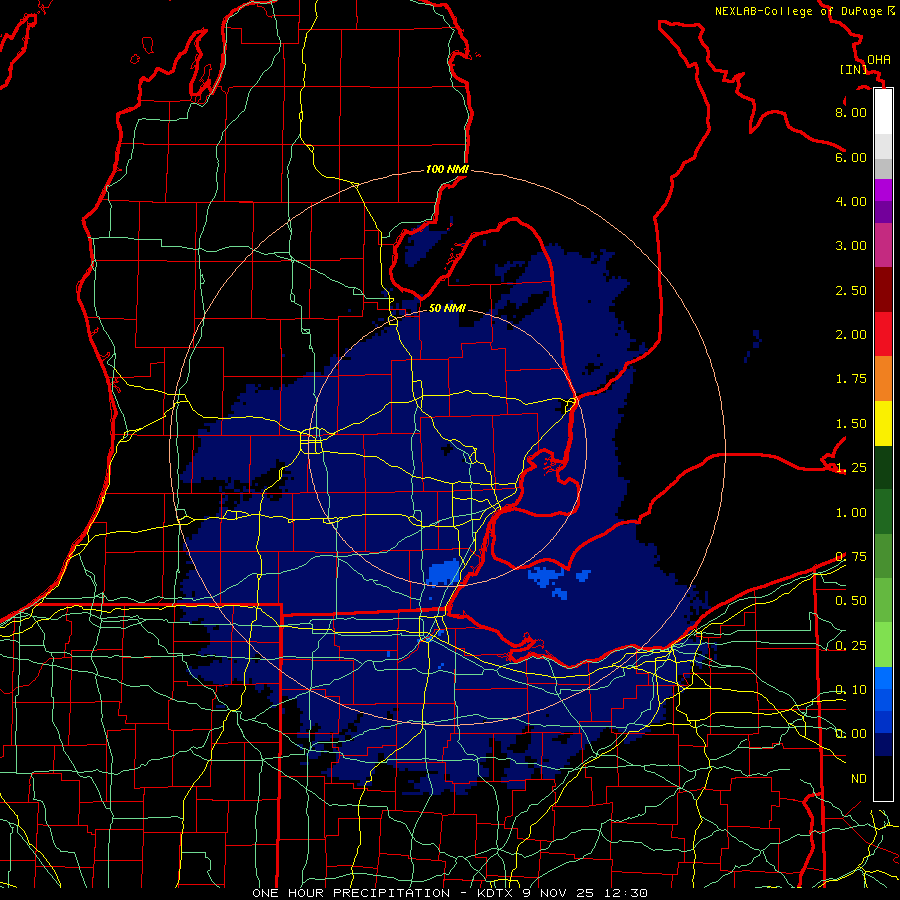Click the 100 NMI range ring label

(447, 169)
